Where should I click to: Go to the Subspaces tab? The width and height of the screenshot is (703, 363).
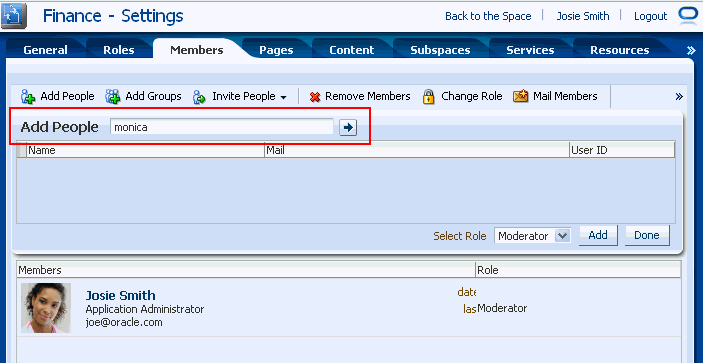(x=440, y=50)
